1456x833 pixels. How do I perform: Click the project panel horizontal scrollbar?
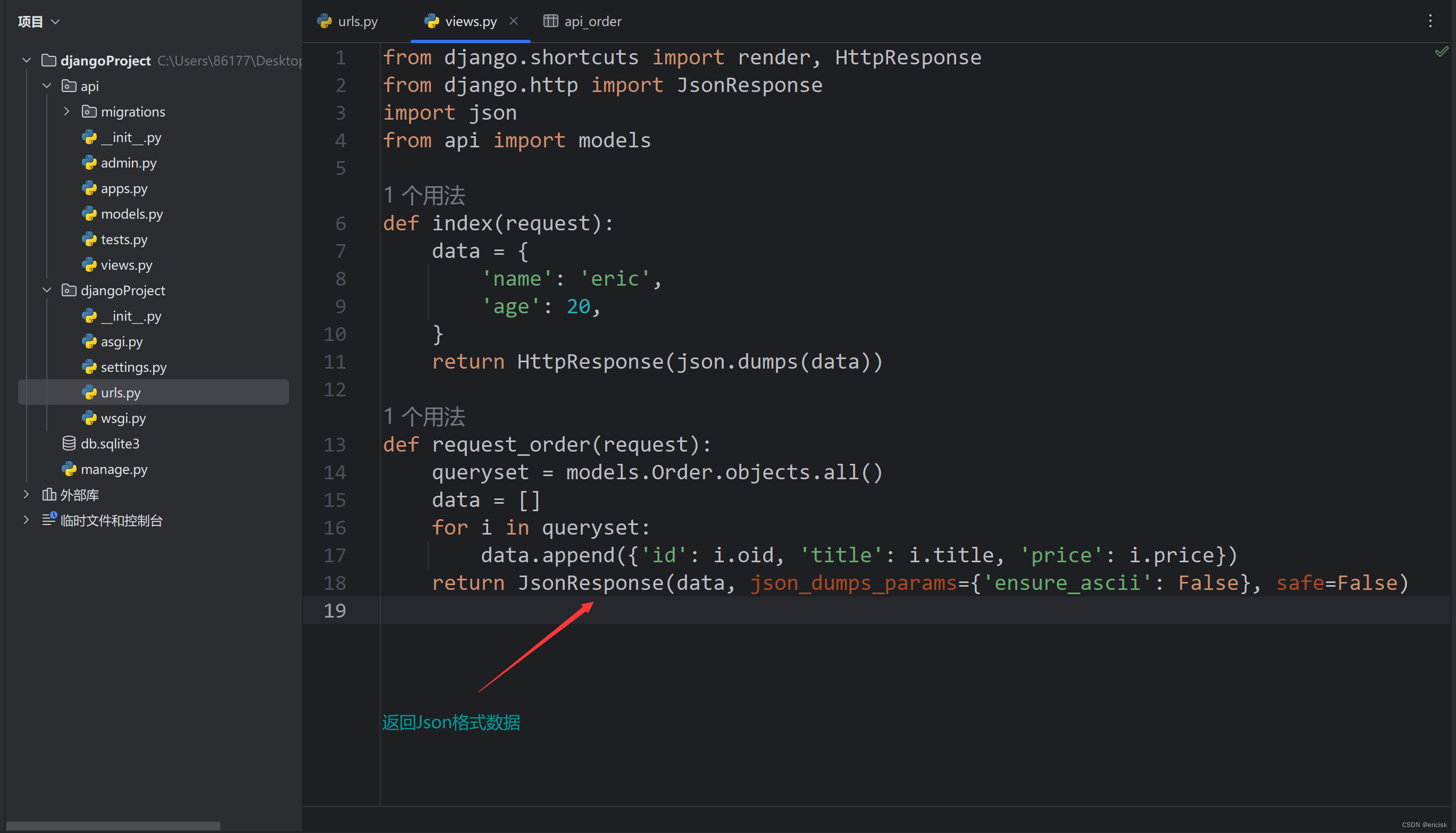click(113, 826)
